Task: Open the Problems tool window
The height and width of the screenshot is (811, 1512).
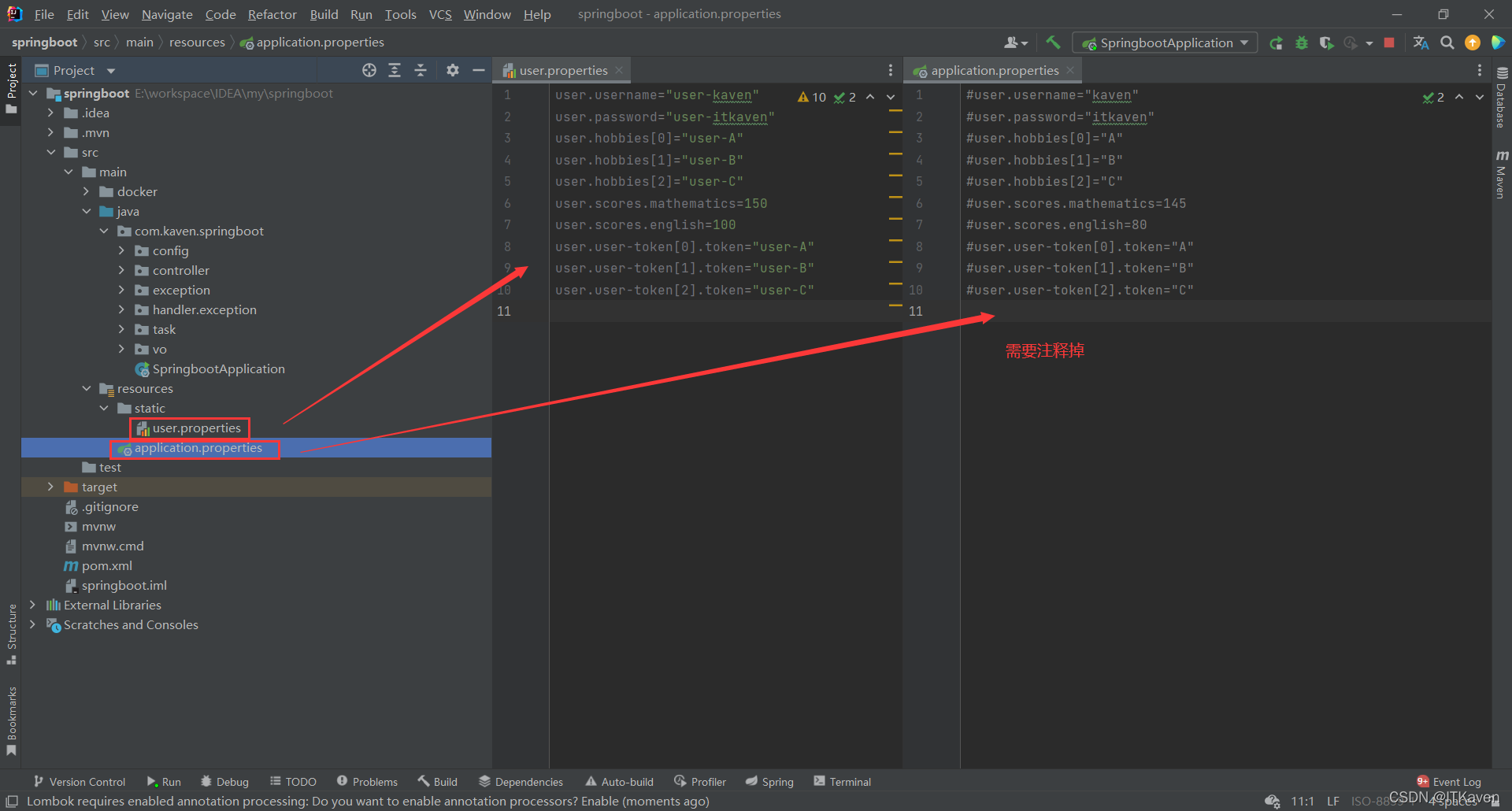Action: point(367,782)
